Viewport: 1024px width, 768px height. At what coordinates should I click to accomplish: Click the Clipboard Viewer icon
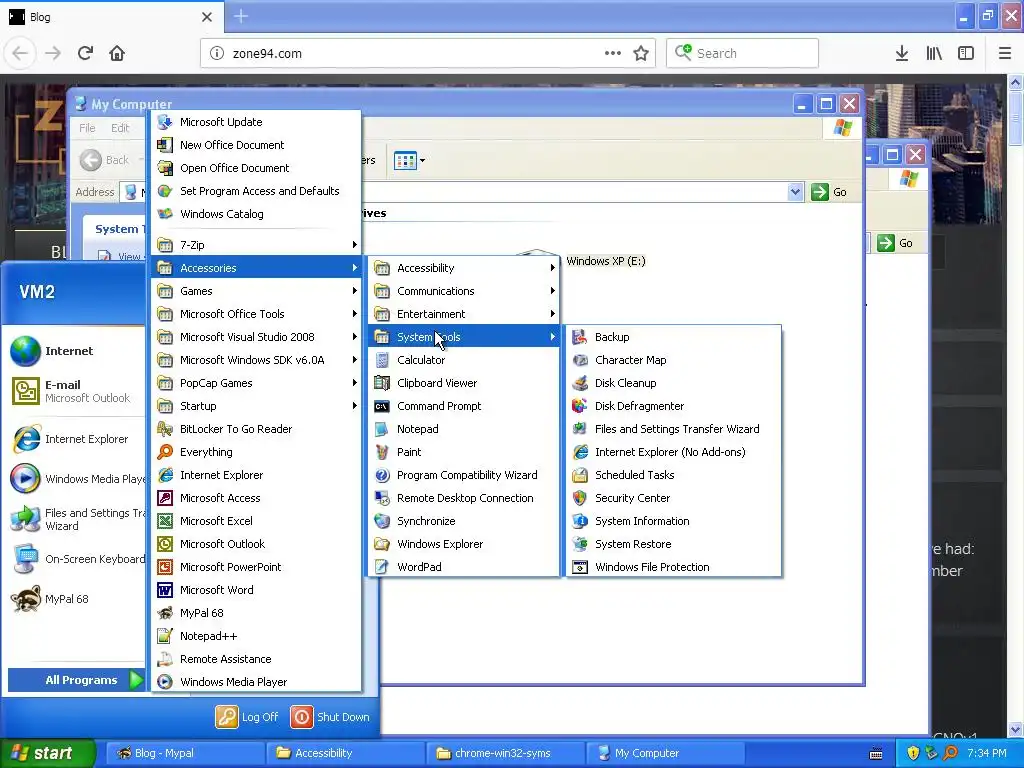pos(382,383)
